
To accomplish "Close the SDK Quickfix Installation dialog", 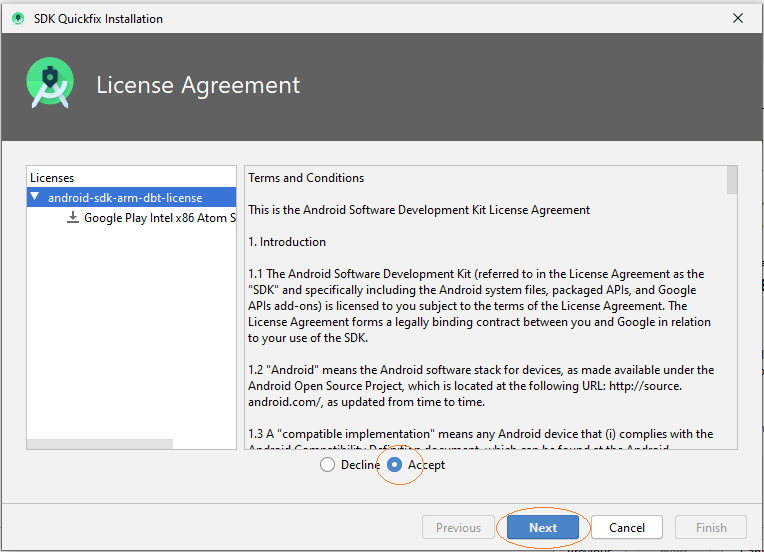I will pos(738,19).
